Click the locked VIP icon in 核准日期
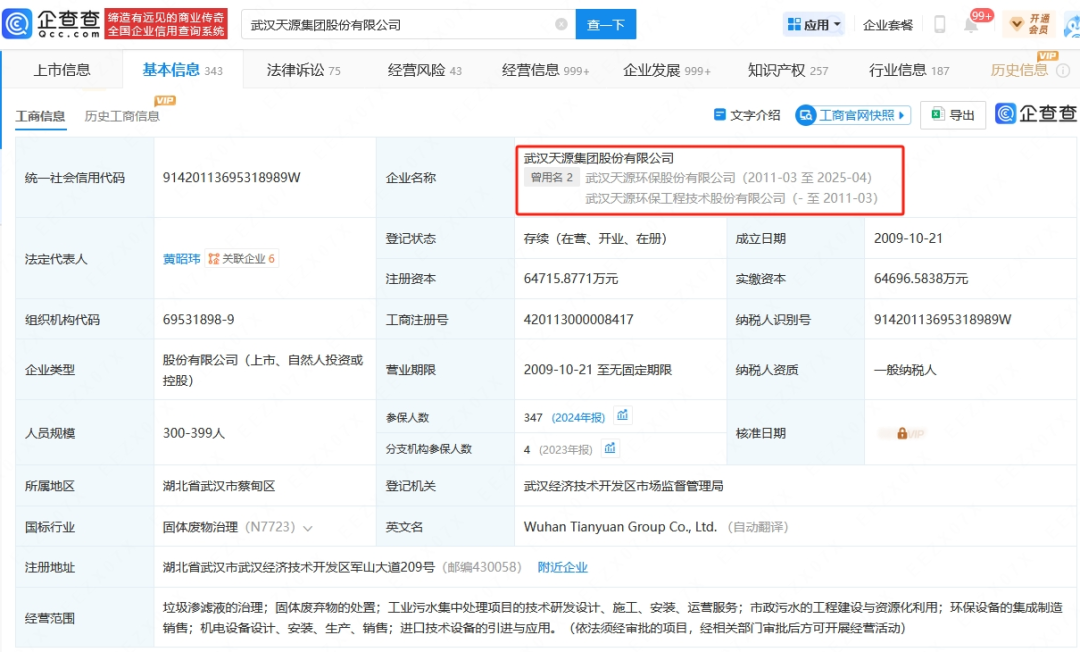The height and width of the screenshot is (652, 1080). (902, 433)
